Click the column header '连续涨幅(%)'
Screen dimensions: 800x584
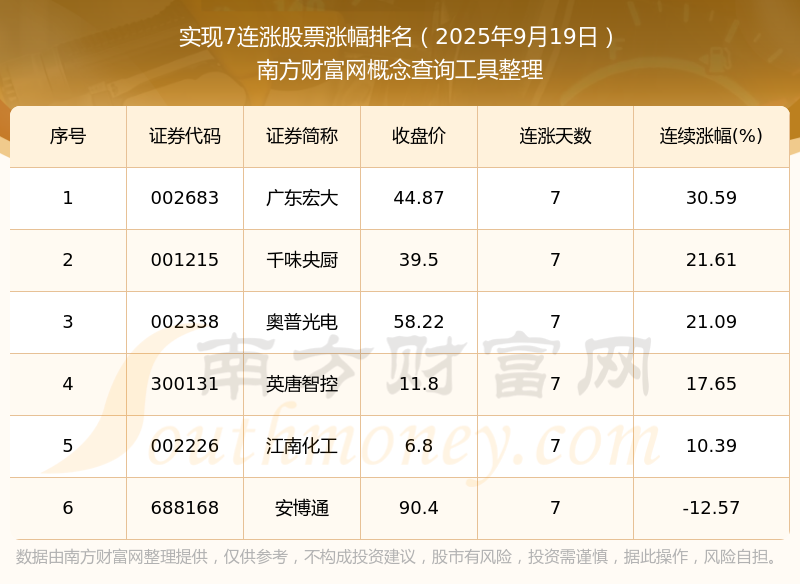[x=711, y=136]
